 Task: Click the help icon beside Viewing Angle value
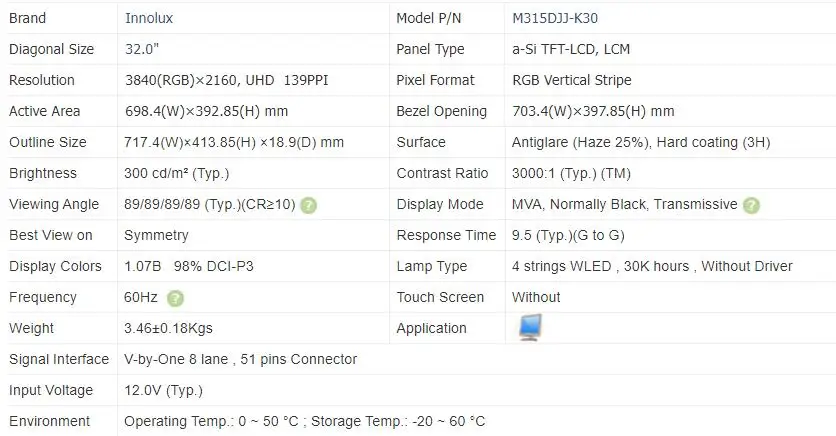click(309, 205)
